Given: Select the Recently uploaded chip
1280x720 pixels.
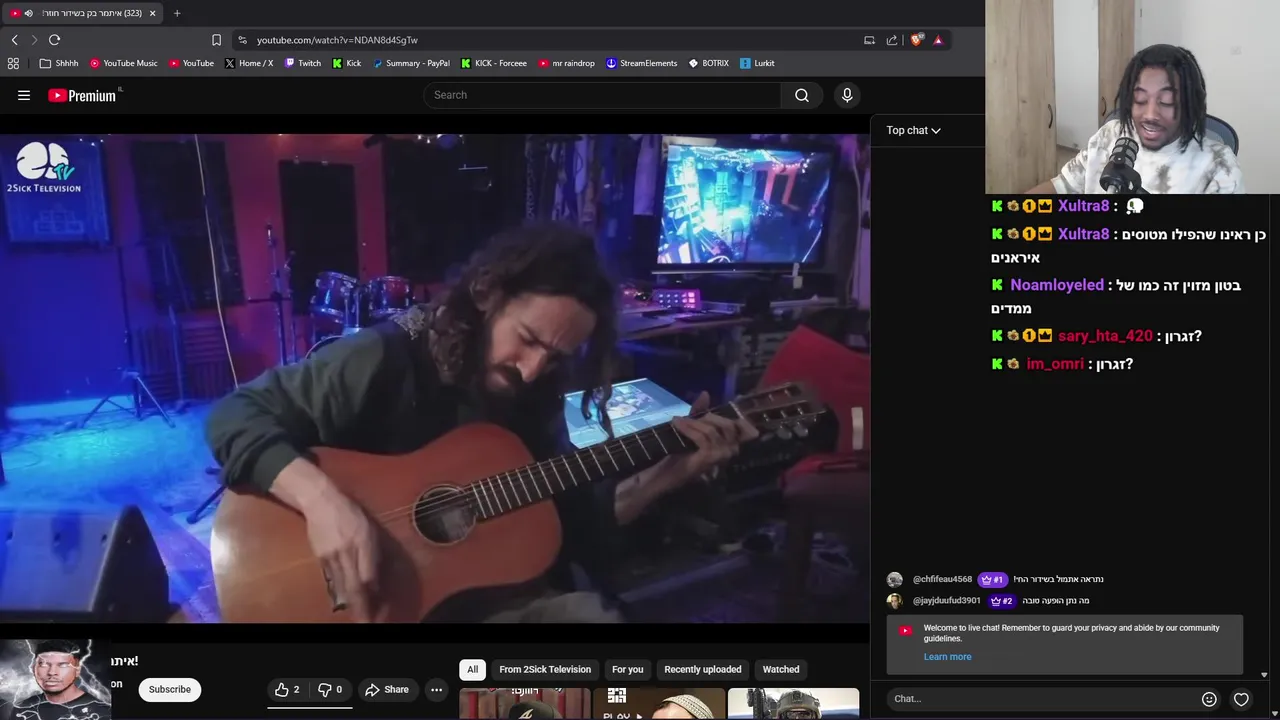Looking at the screenshot, I should click(x=703, y=669).
